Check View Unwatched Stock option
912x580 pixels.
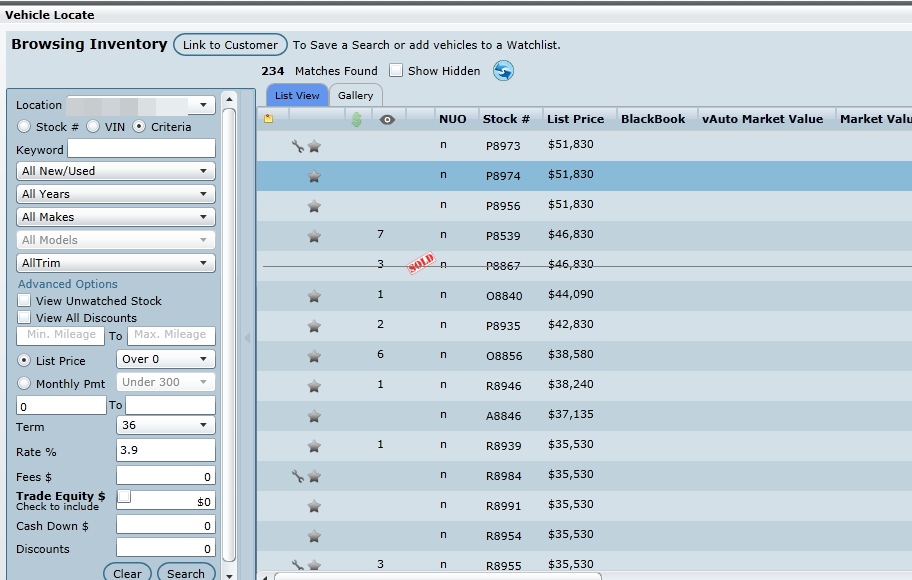tap(25, 301)
